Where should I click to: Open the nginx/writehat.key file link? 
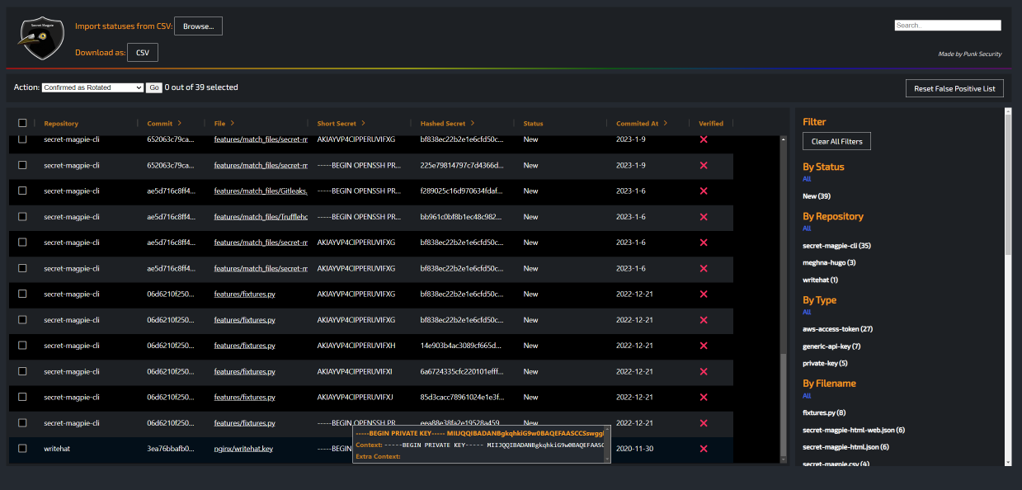pos(243,448)
